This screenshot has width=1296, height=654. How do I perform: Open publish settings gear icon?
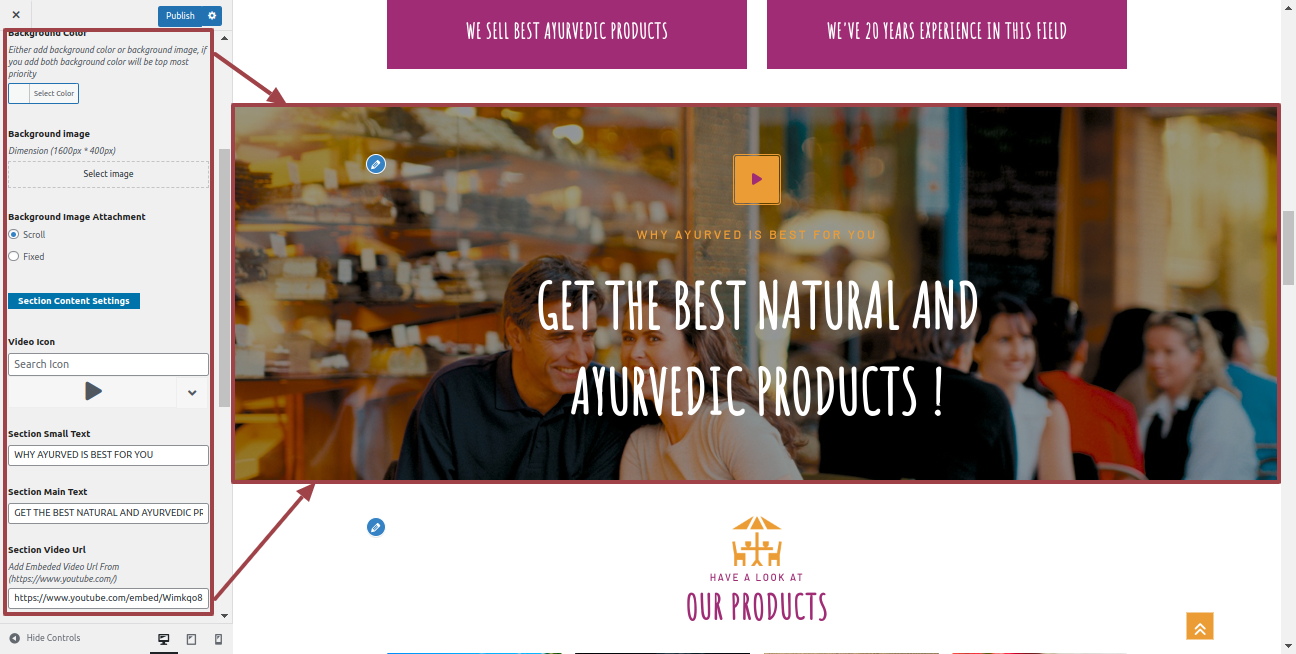(x=212, y=16)
